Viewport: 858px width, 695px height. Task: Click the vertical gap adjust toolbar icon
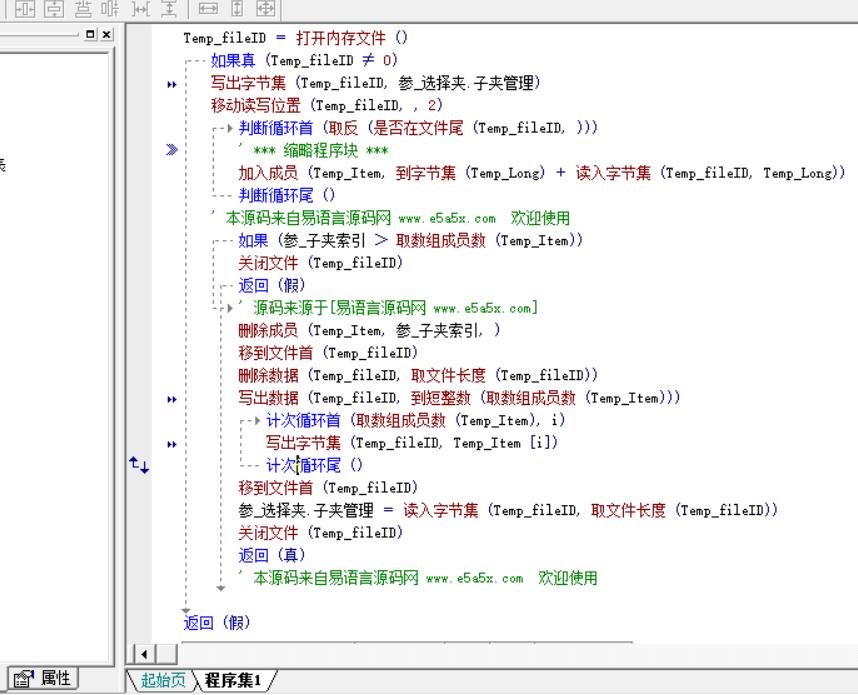pyautogui.click(x=169, y=8)
